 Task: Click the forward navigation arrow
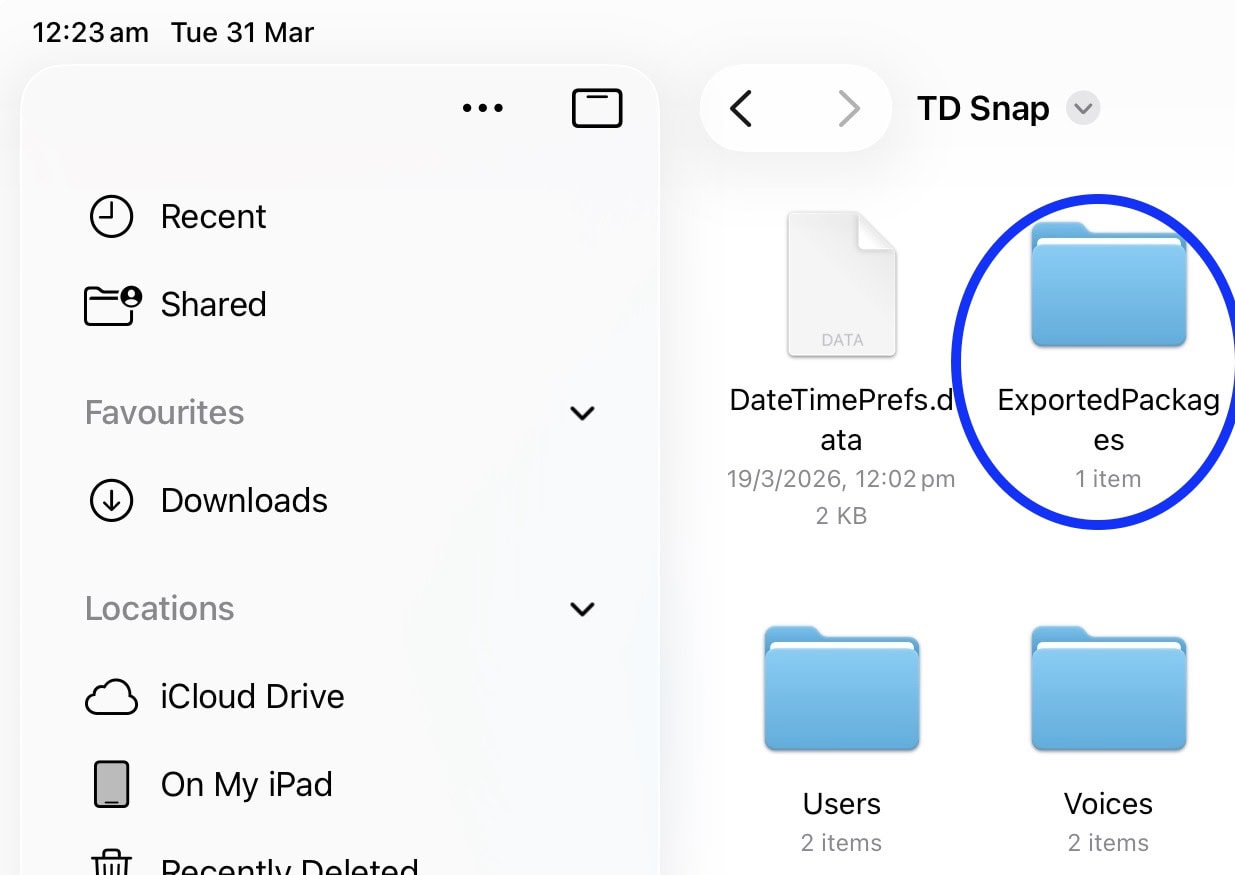(849, 109)
